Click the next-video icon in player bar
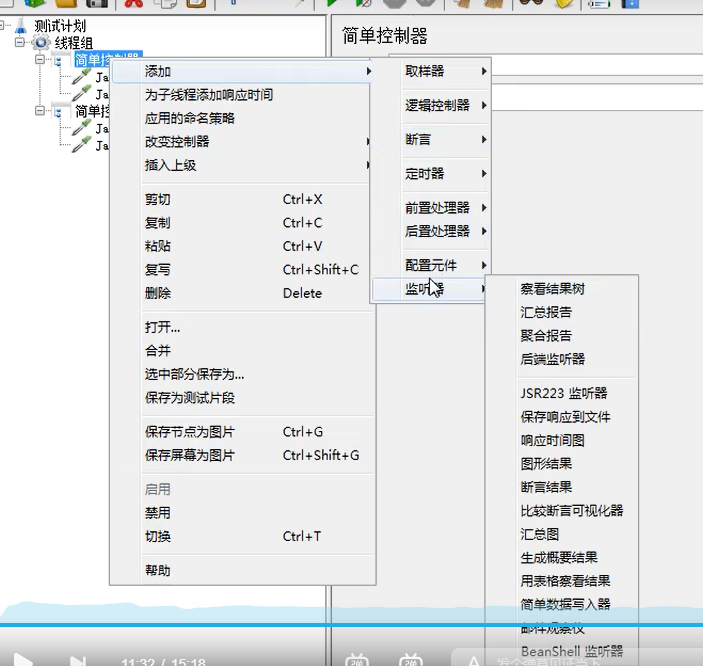 [x=78, y=661]
